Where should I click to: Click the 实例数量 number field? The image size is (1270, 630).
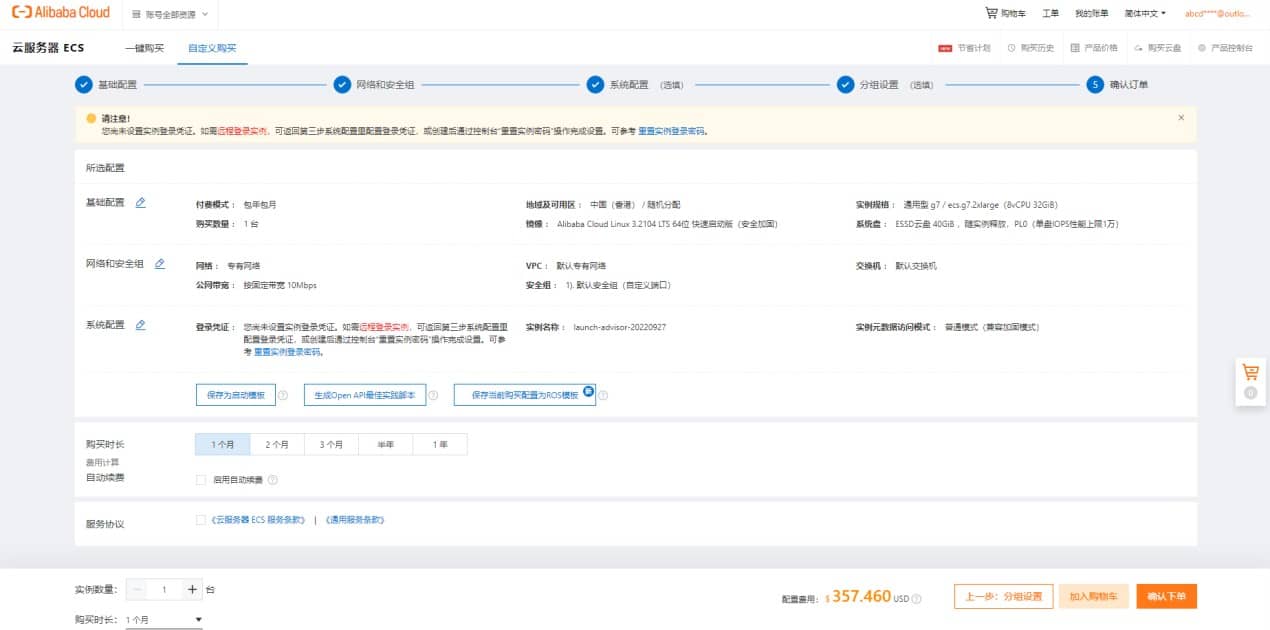(164, 590)
